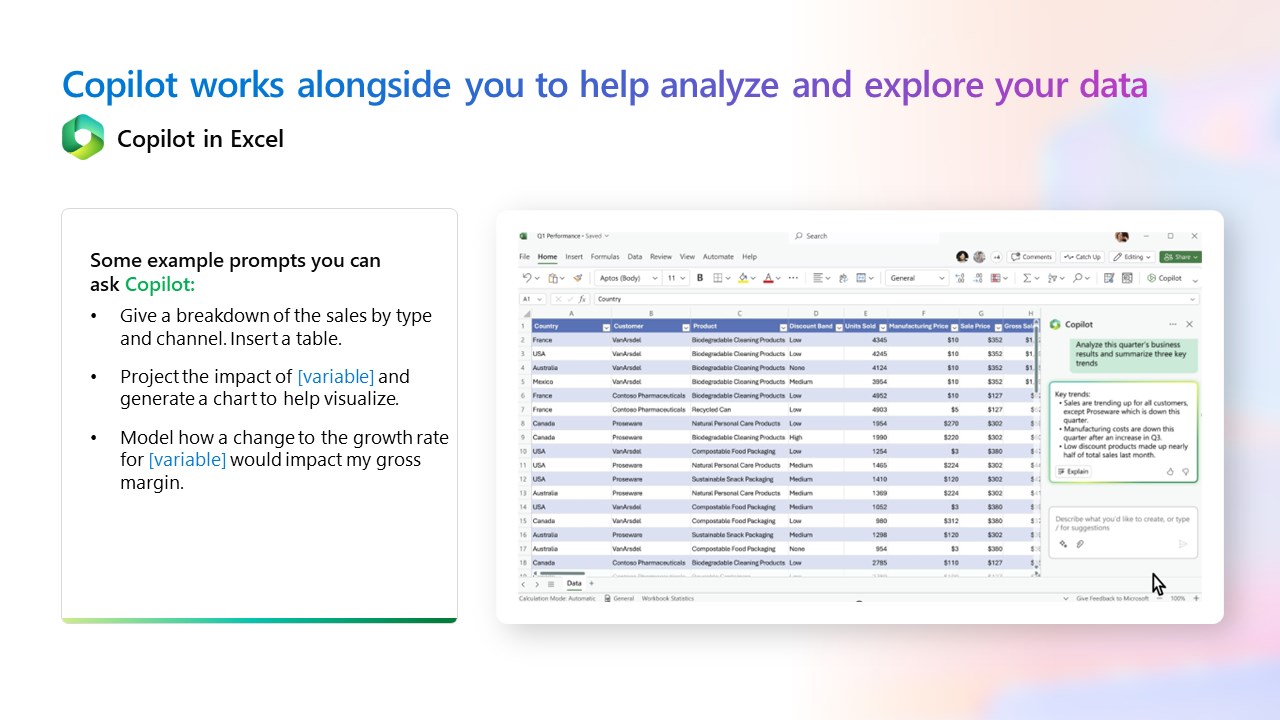Click the send arrow in Copilot prompt box
Viewport: 1280px width, 720px height.
click(x=1183, y=544)
